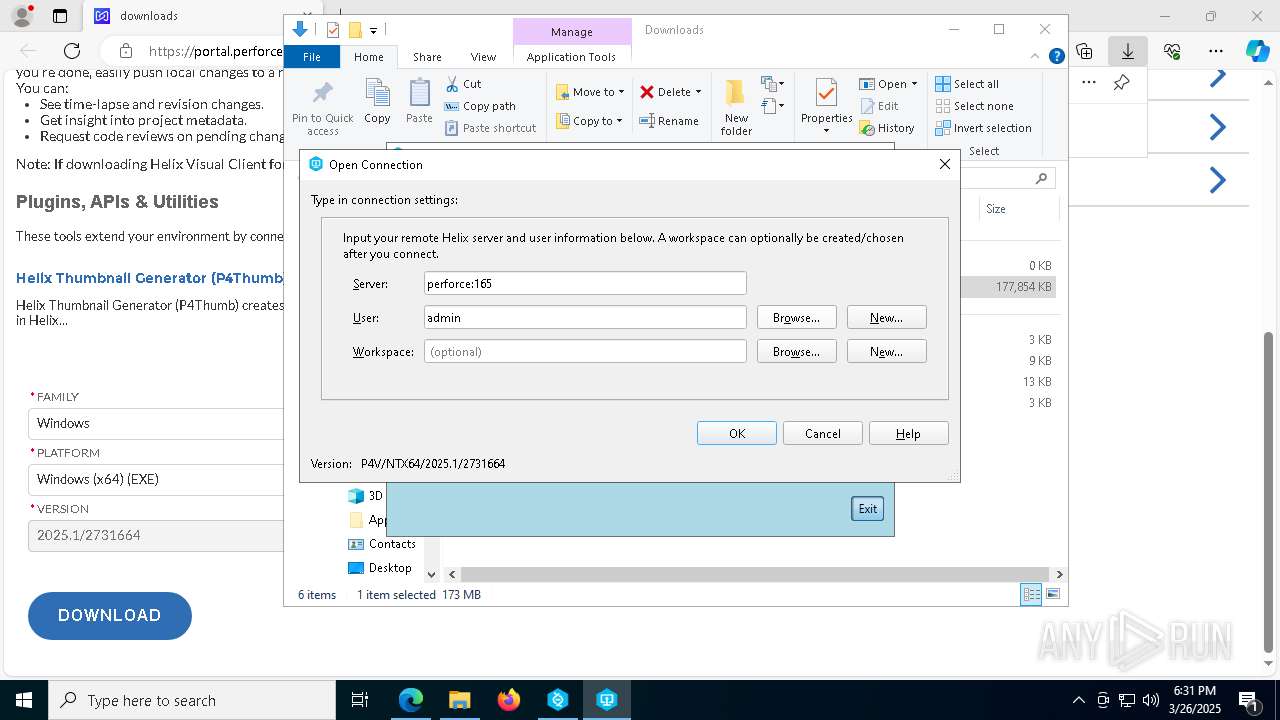Click the blue DOWNLOAD button

(x=110, y=615)
